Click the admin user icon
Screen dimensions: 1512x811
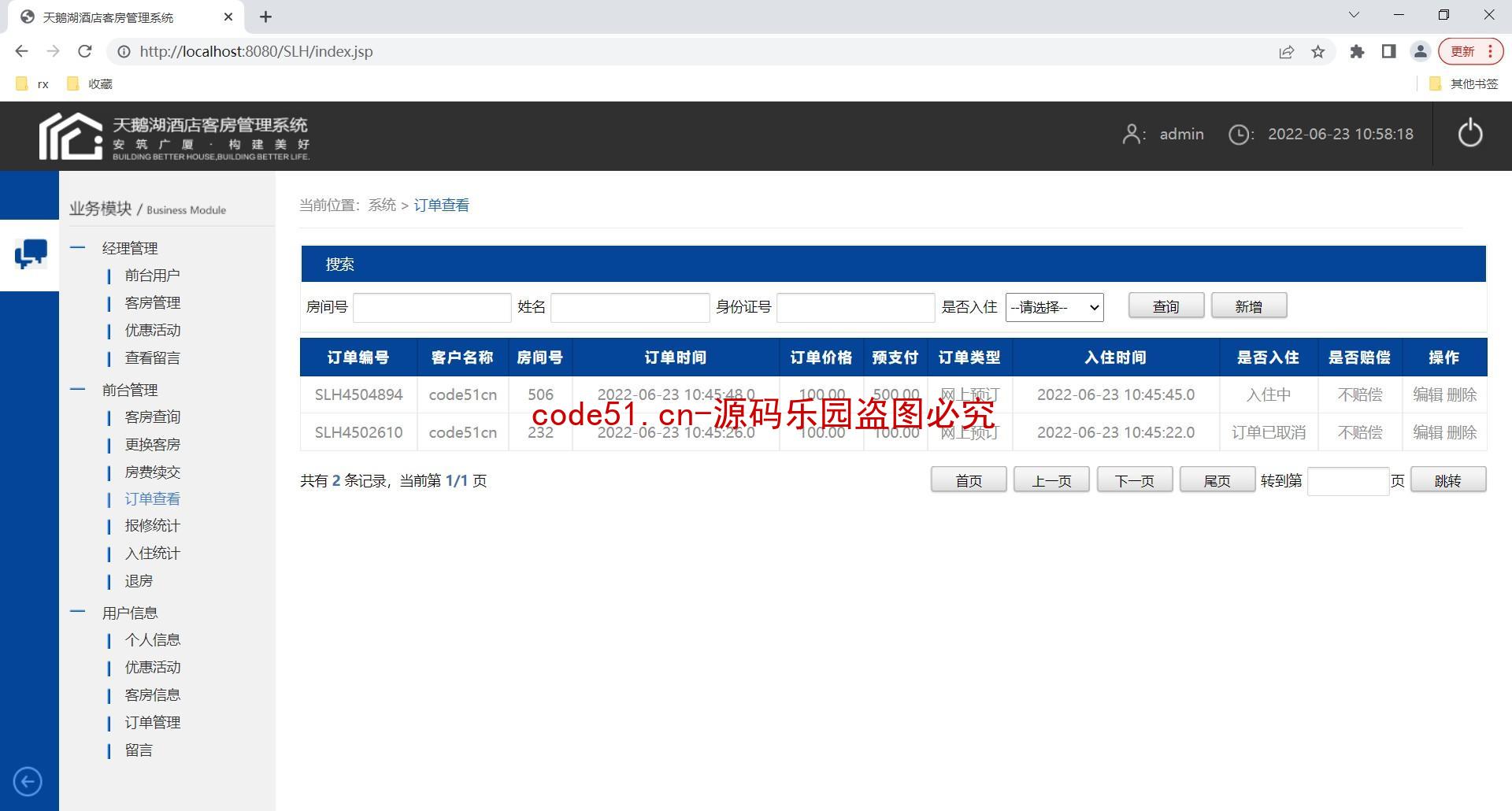point(1132,135)
